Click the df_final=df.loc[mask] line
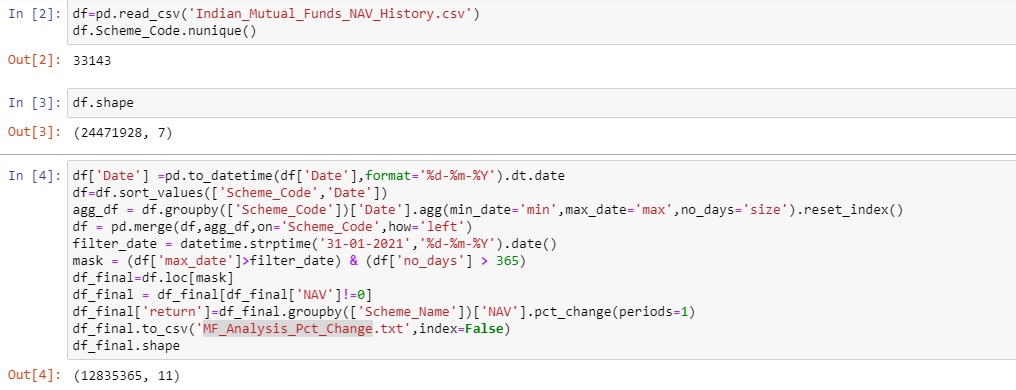Image resolution: width=1016 pixels, height=390 pixels. point(152,278)
